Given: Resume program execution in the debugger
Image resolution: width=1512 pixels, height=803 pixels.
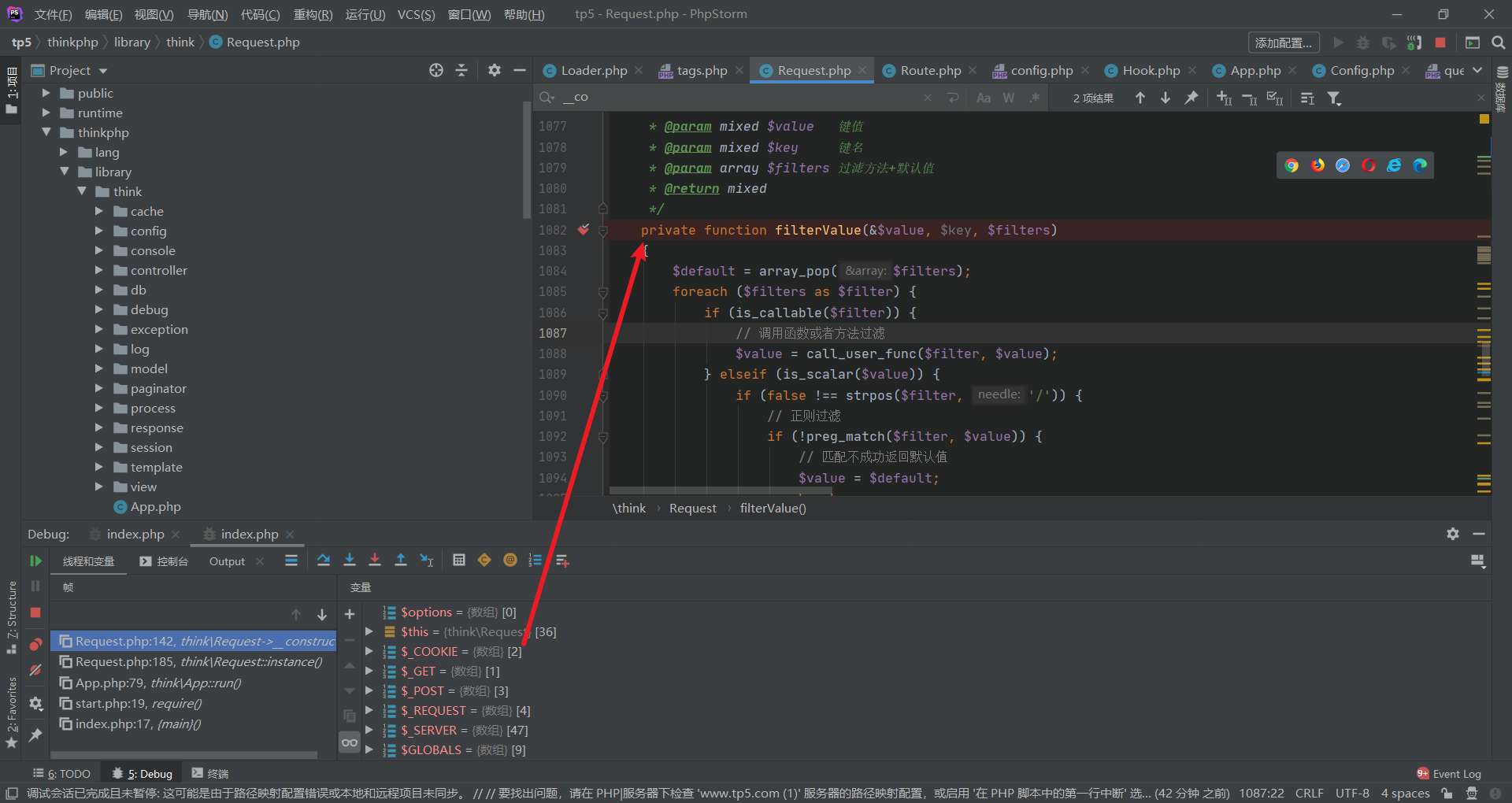Looking at the screenshot, I should coord(36,561).
